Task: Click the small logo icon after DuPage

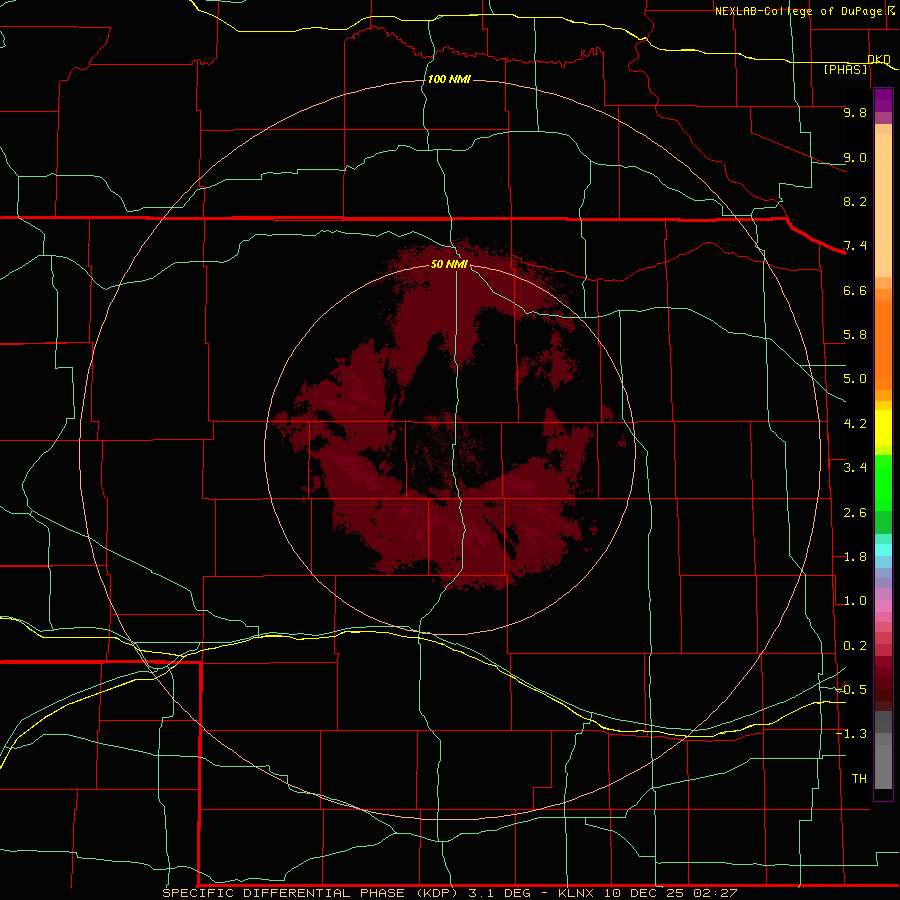Action: tap(890, 10)
